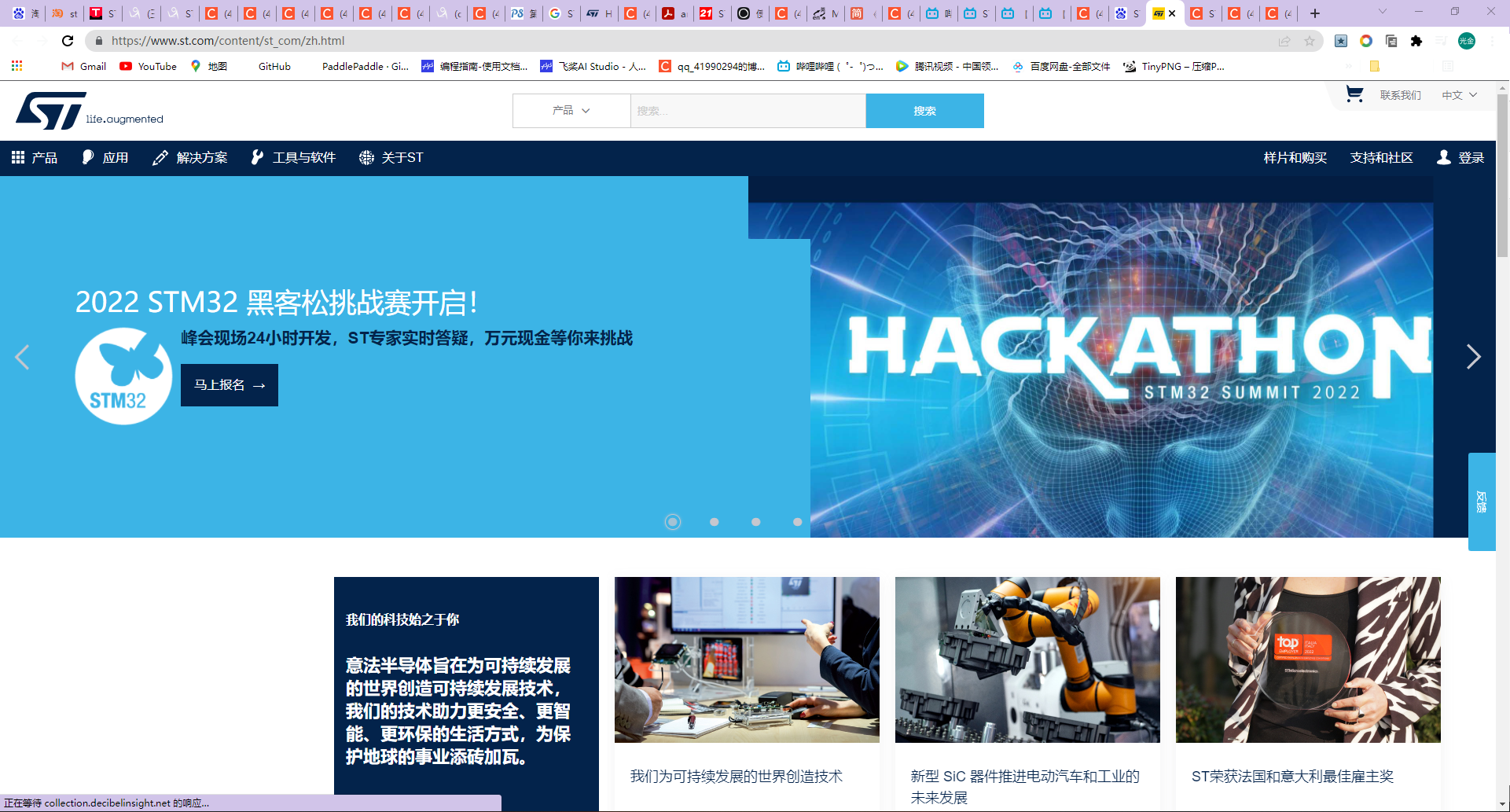1510x812 pixels.
Task: Click the 搜索 search button
Action: tap(924, 111)
